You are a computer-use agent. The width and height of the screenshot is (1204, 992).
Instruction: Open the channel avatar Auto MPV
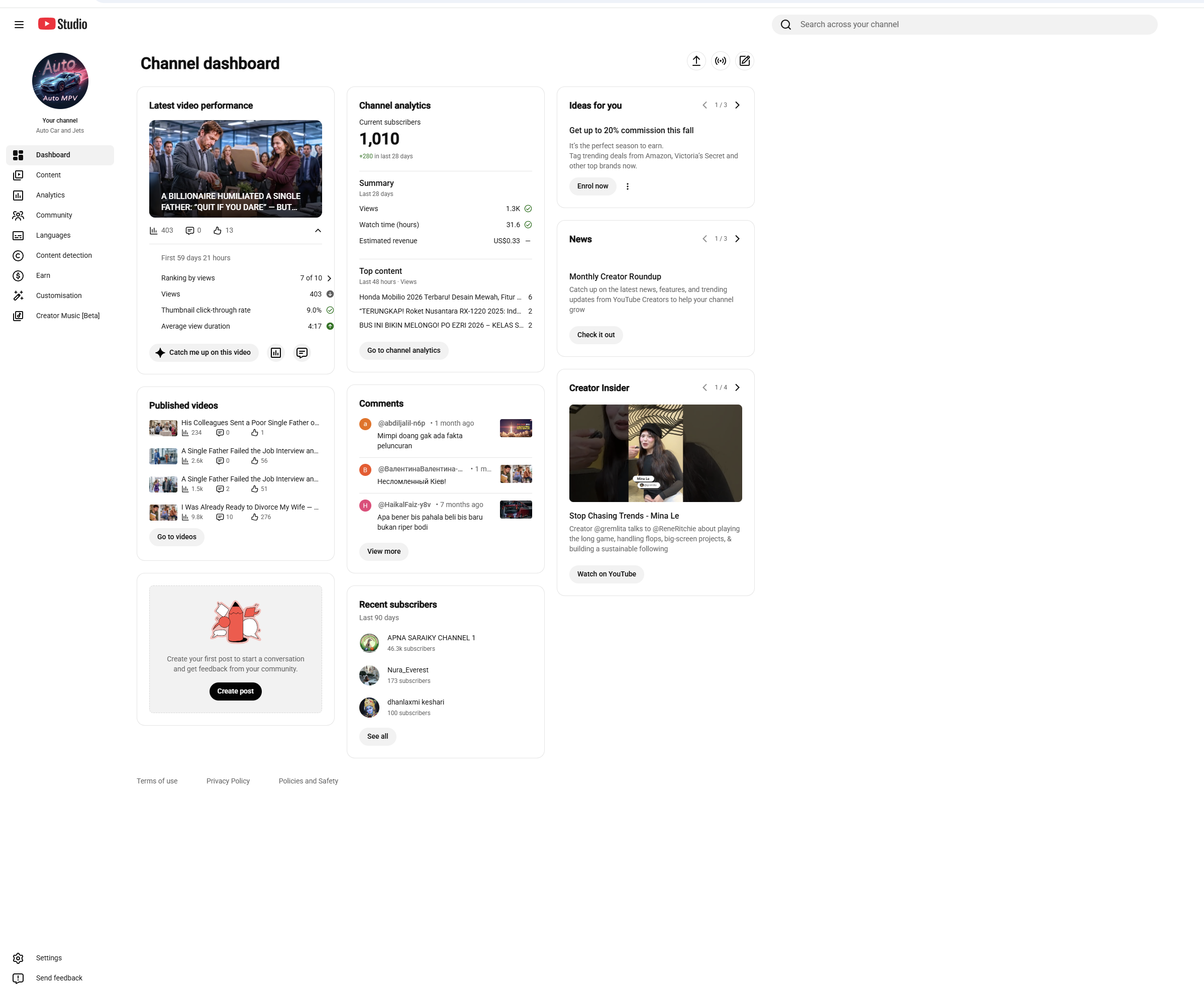point(60,81)
